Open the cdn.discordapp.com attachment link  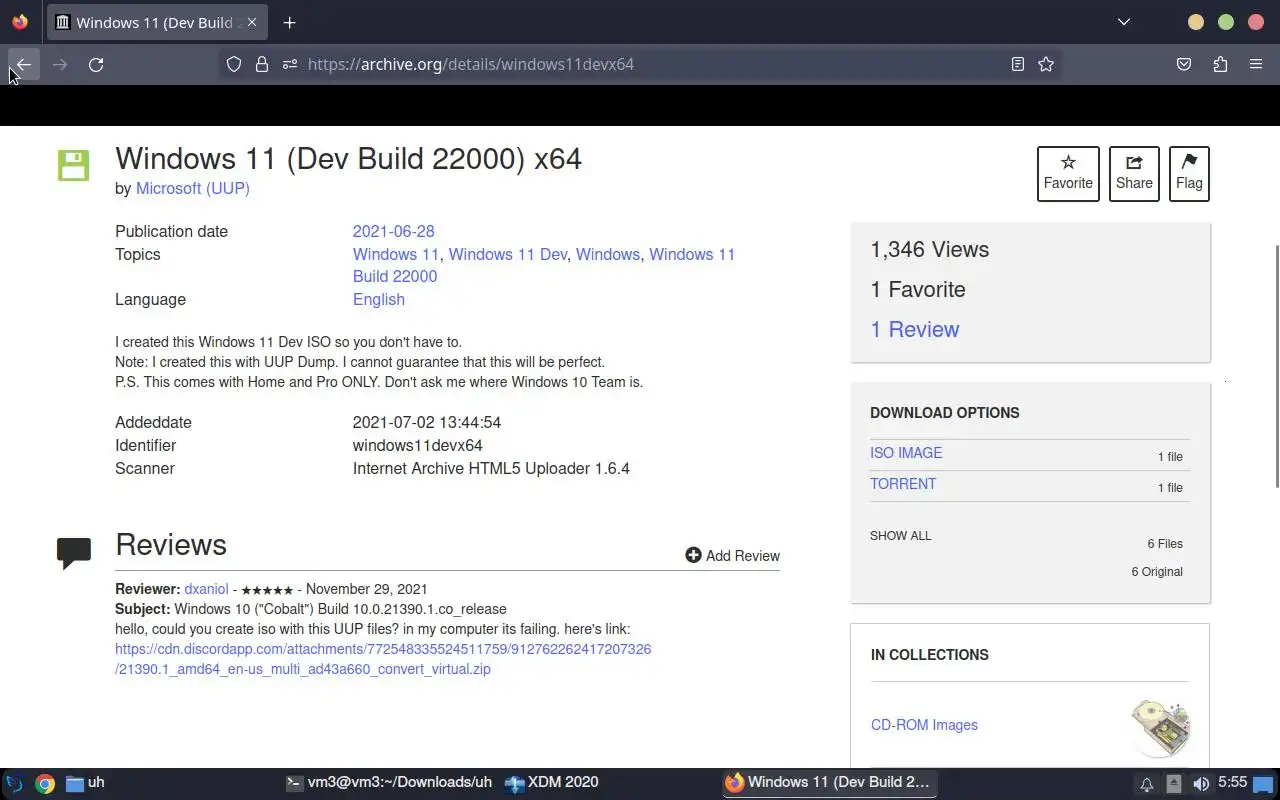383,659
